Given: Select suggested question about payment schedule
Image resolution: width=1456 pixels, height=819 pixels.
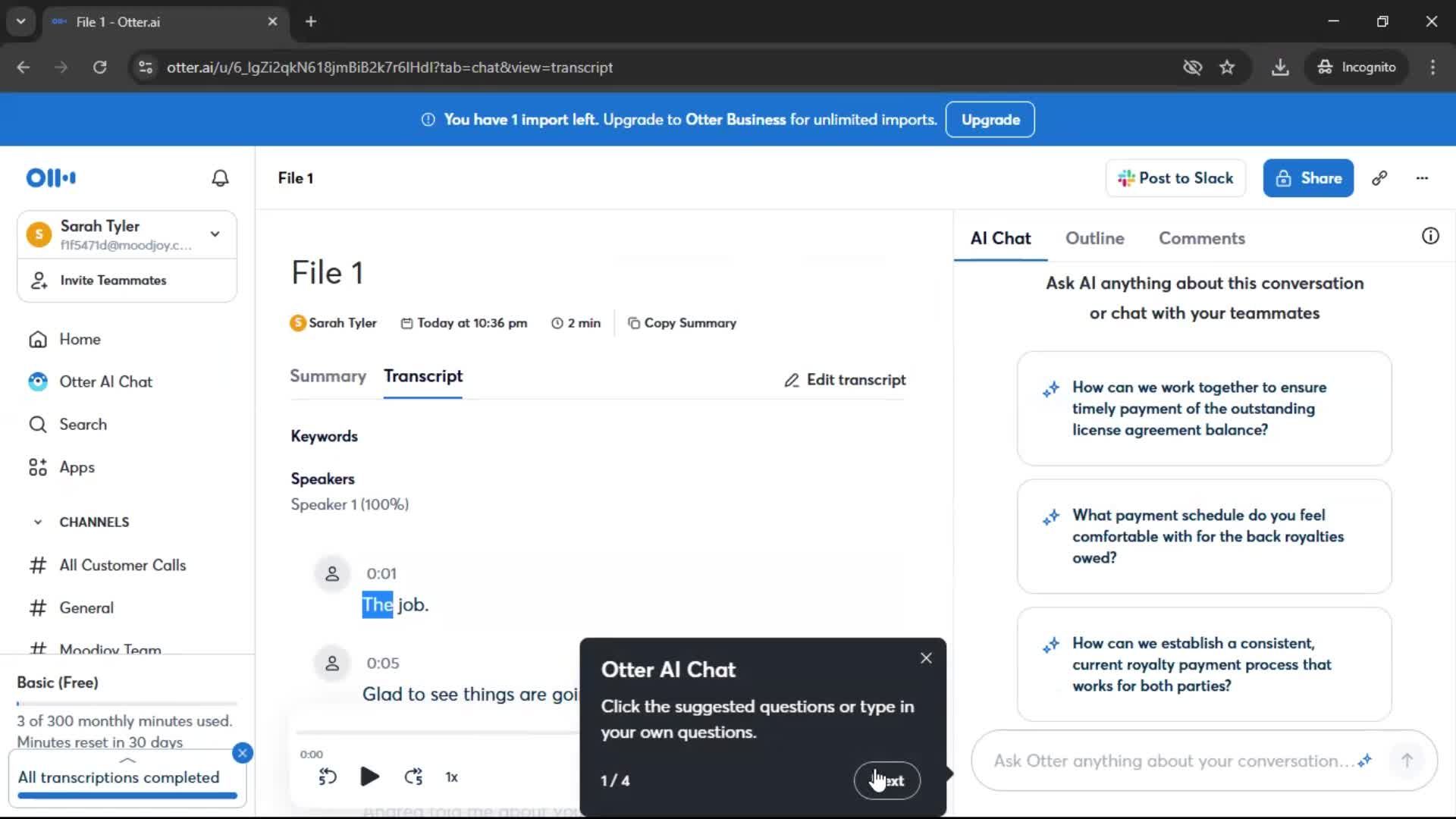Looking at the screenshot, I should pyautogui.click(x=1204, y=536).
